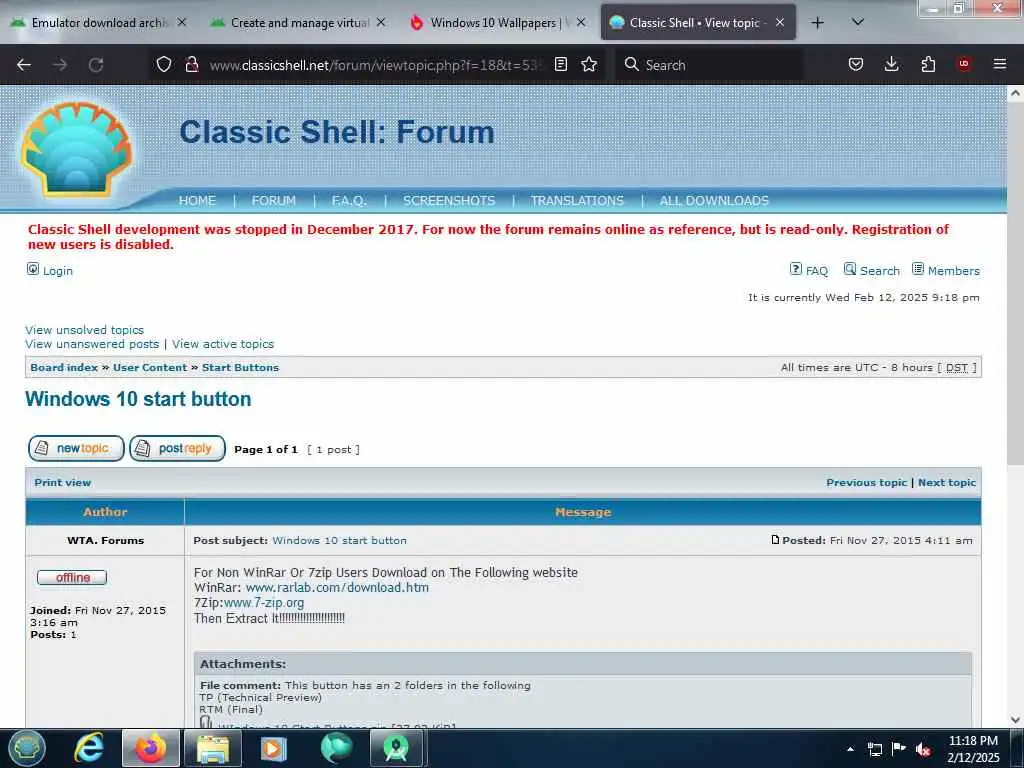Screen dimensions: 1024x768
Task: Go to User Content breadcrumb
Action: click(x=150, y=368)
